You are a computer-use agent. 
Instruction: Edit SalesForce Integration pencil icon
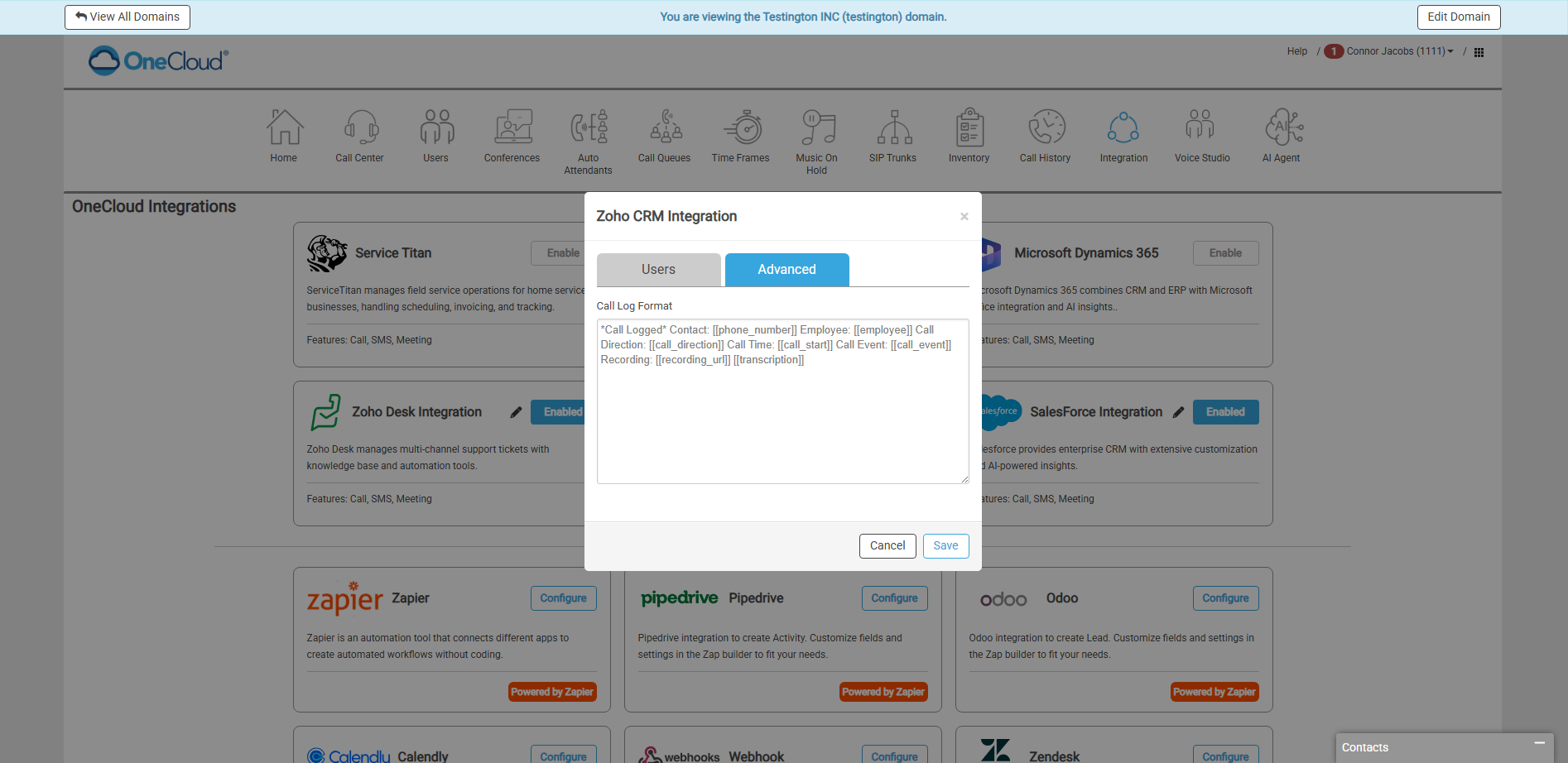point(1178,412)
